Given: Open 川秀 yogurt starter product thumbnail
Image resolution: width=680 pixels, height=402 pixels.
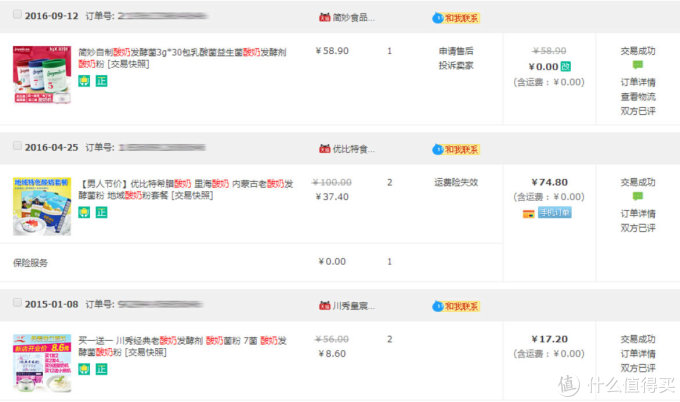Looking at the screenshot, I should 42,363.
